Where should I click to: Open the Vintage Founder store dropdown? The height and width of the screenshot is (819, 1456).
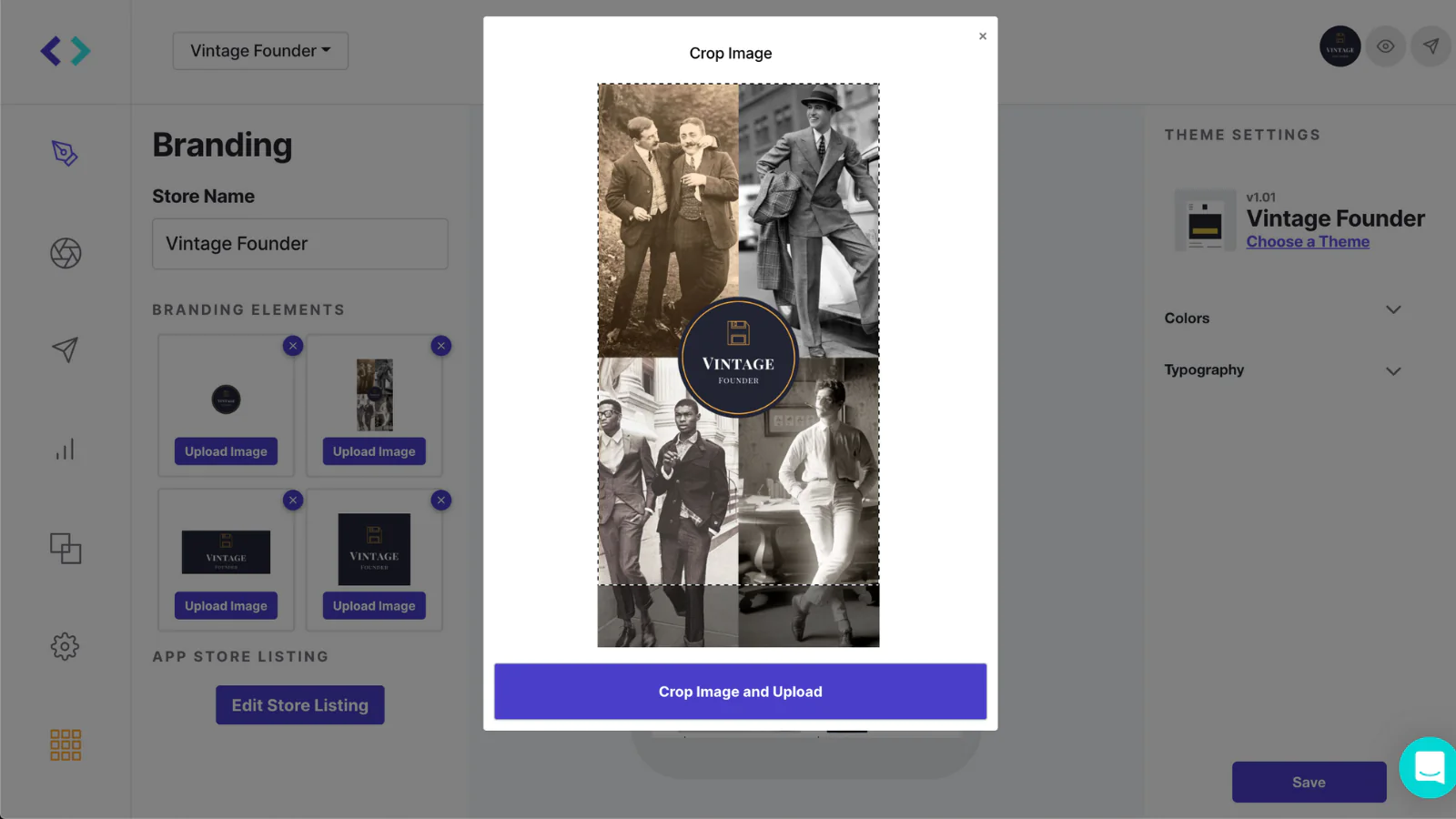pyautogui.click(x=260, y=51)
